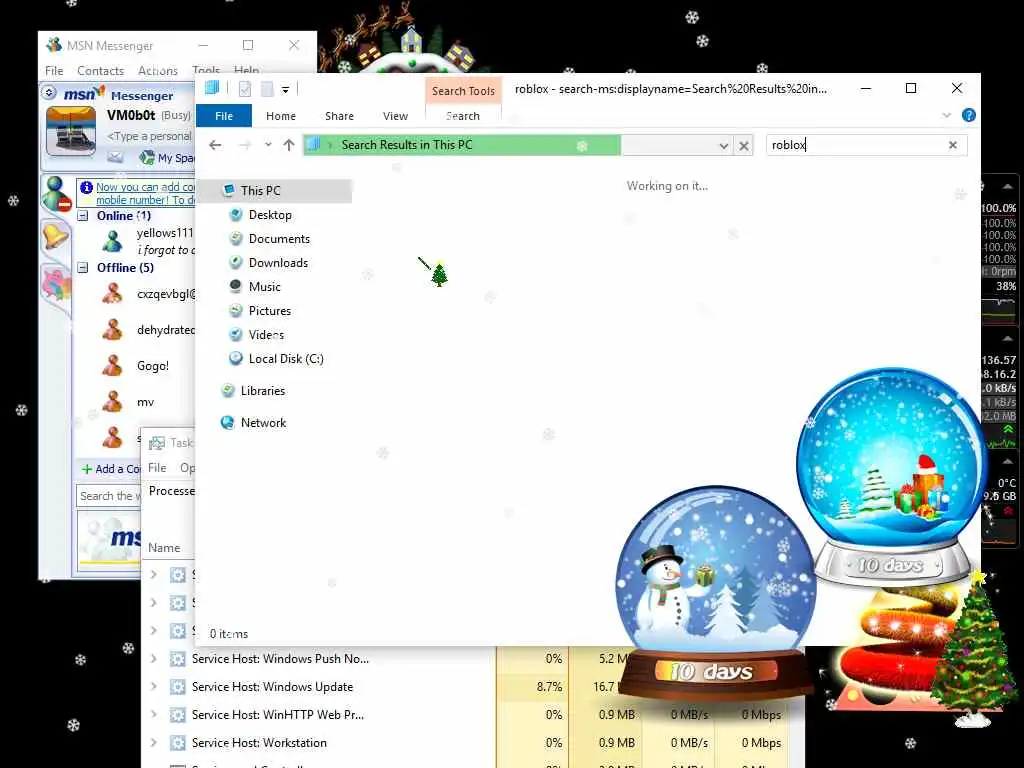Expand the ribbon with the chevron
Image resolution: width=1024 pixels, height=768 pixels.
pyautogui.click(x=946, y=116)
